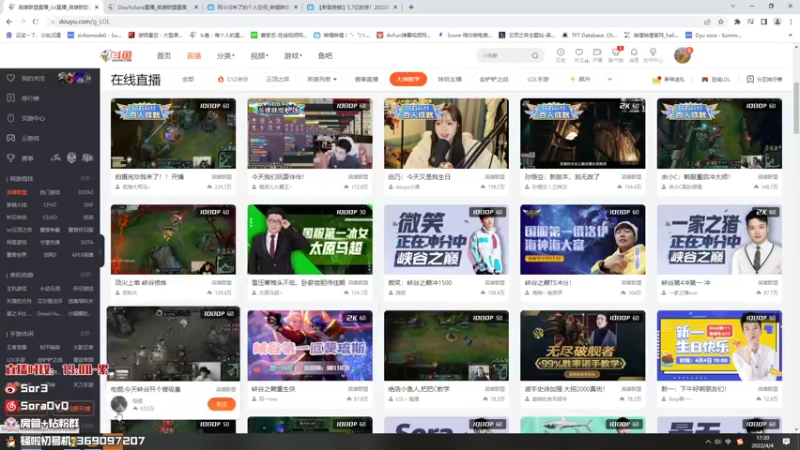Open the Douyu logo homepage
Screen dimensions: 800x450
click(x=116, y=56)
